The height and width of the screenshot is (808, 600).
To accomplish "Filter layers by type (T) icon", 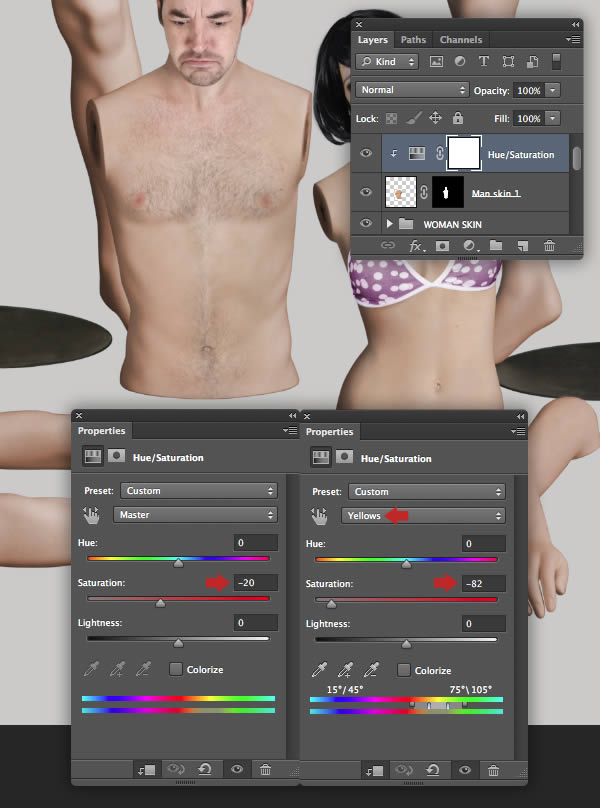I will (484, 62).
